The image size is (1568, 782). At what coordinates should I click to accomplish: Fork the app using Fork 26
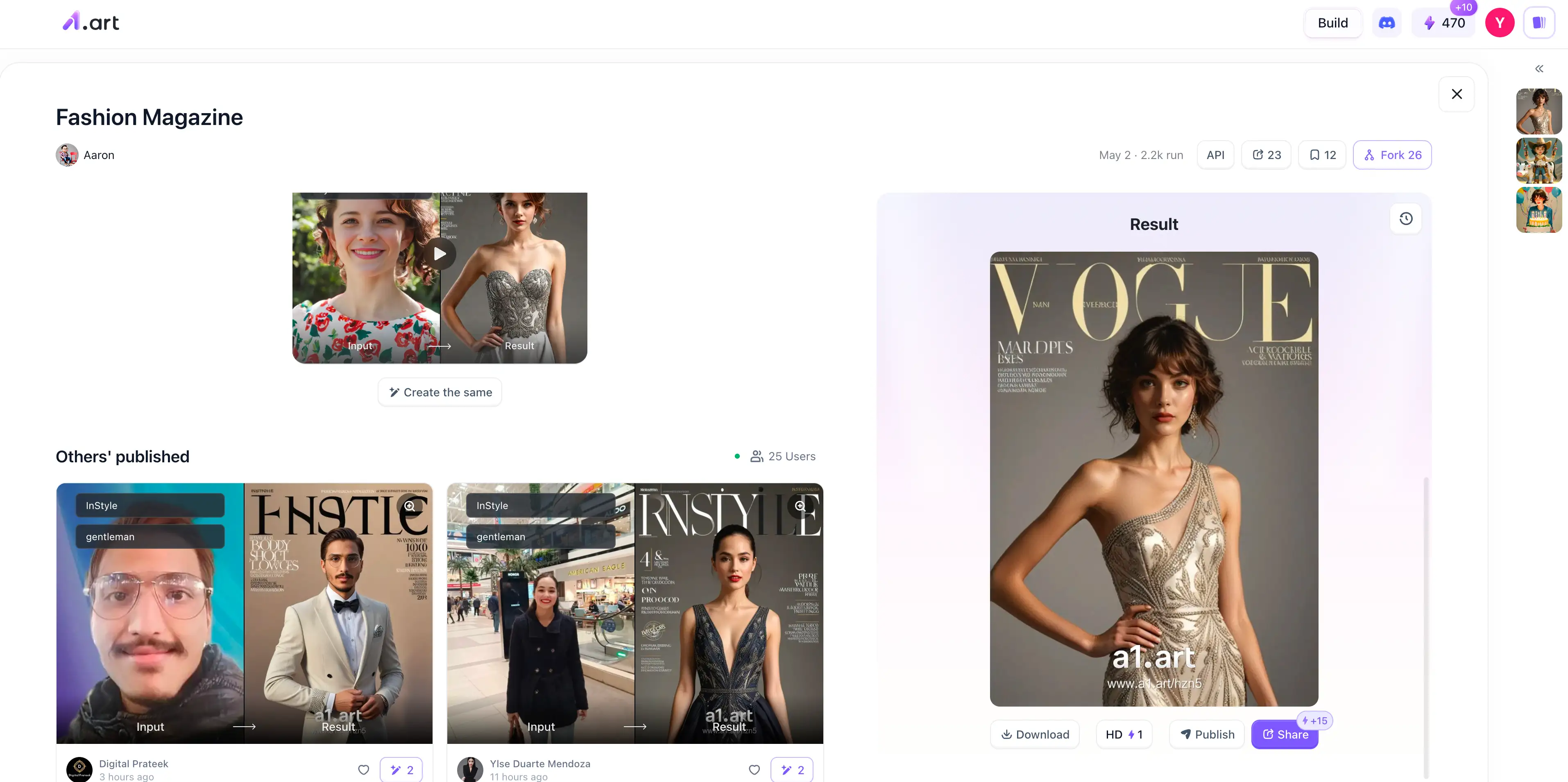[1392, 155]
